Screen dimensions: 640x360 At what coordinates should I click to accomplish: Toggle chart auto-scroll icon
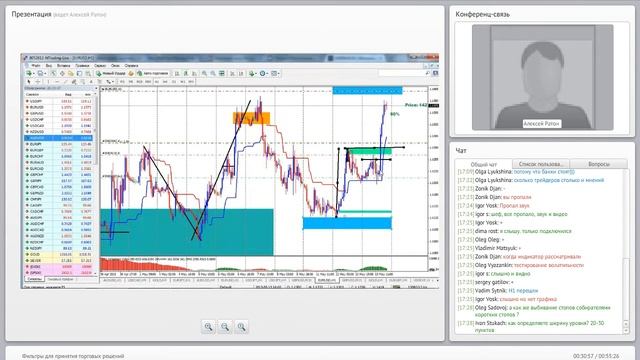(232, 73)
